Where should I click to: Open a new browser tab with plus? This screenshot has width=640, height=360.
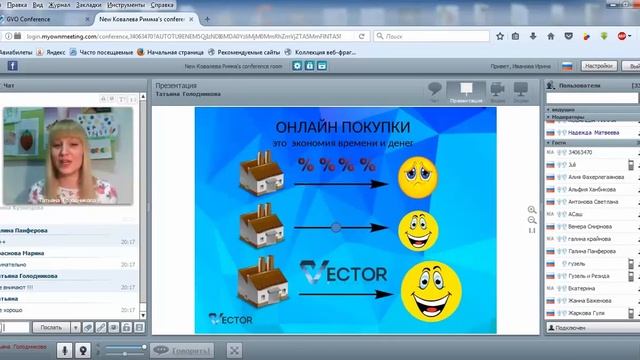click(207, 19)
